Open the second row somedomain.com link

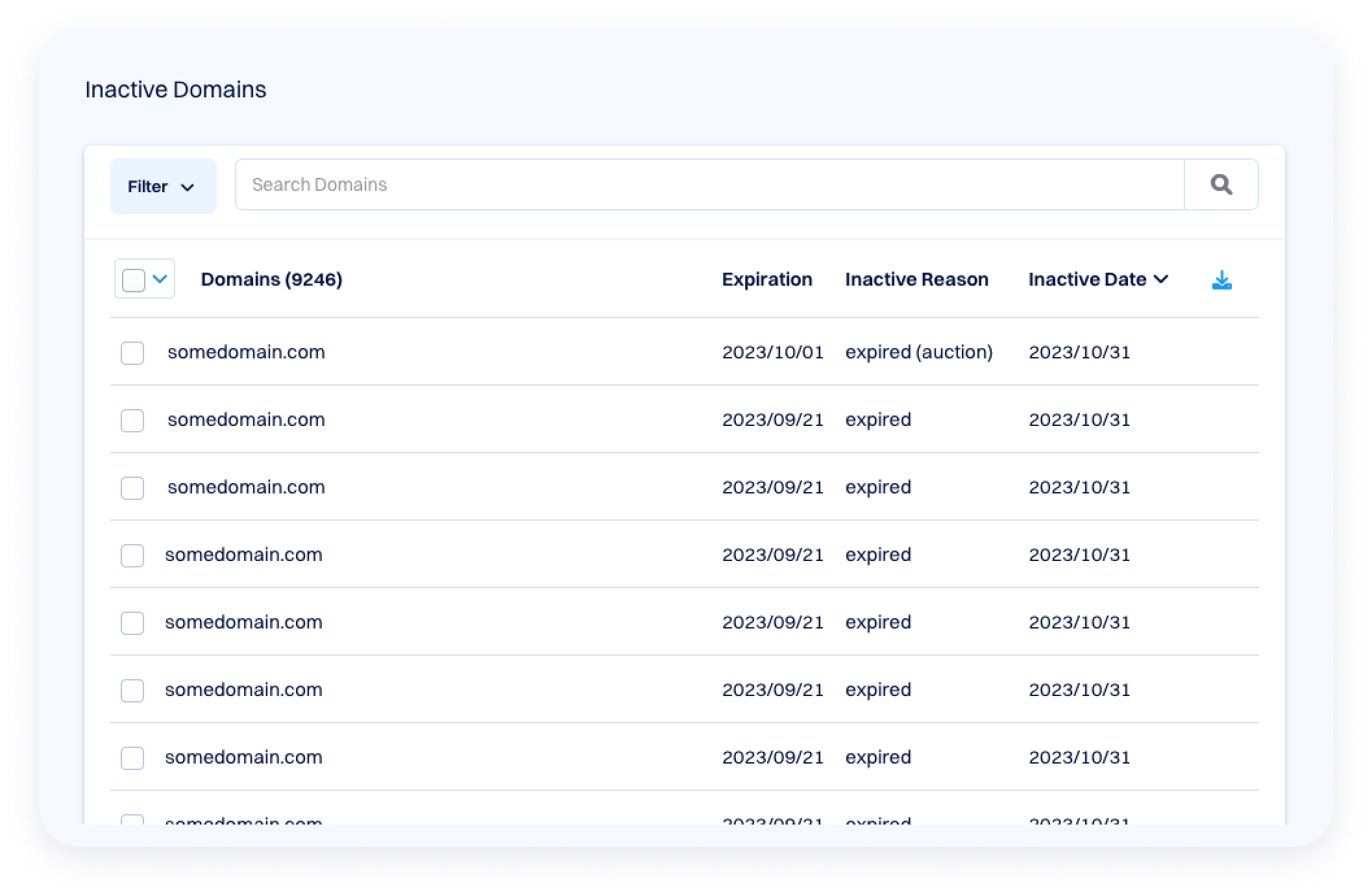(x=246, y=419)
